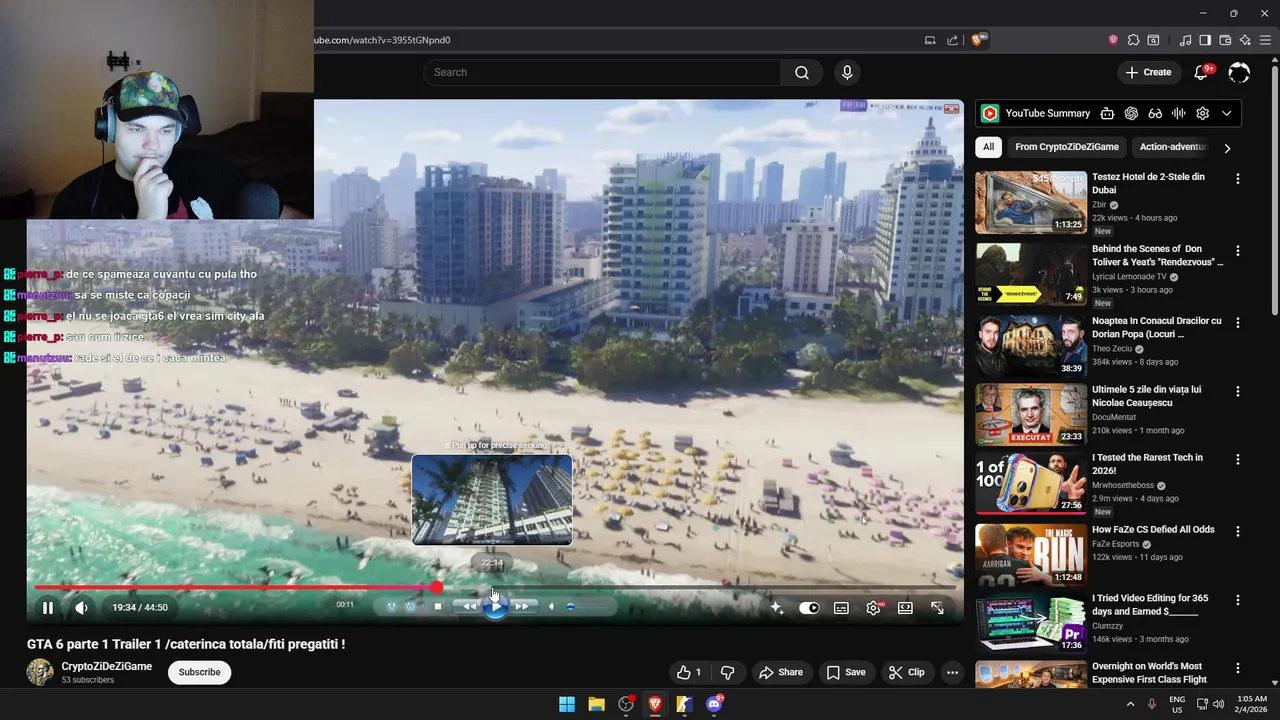The height and width of the screenshot is (720, 1280).
Task: Show hidden system tray icons chevron
Action: tap(1131, 704)
